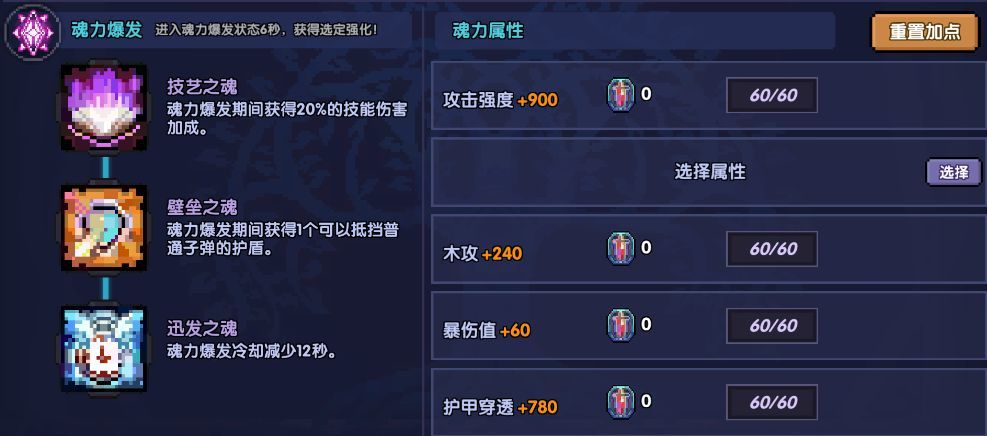Click the 魂力爆发 purple crystal icon
Viewport: 987px width, 436px height.
(x=31, y=32)
